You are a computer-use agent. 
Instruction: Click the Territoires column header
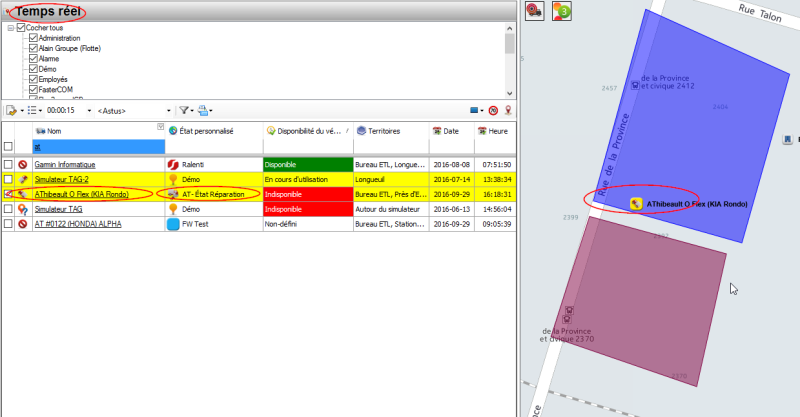pyautogui.click(x=386, y=131)
